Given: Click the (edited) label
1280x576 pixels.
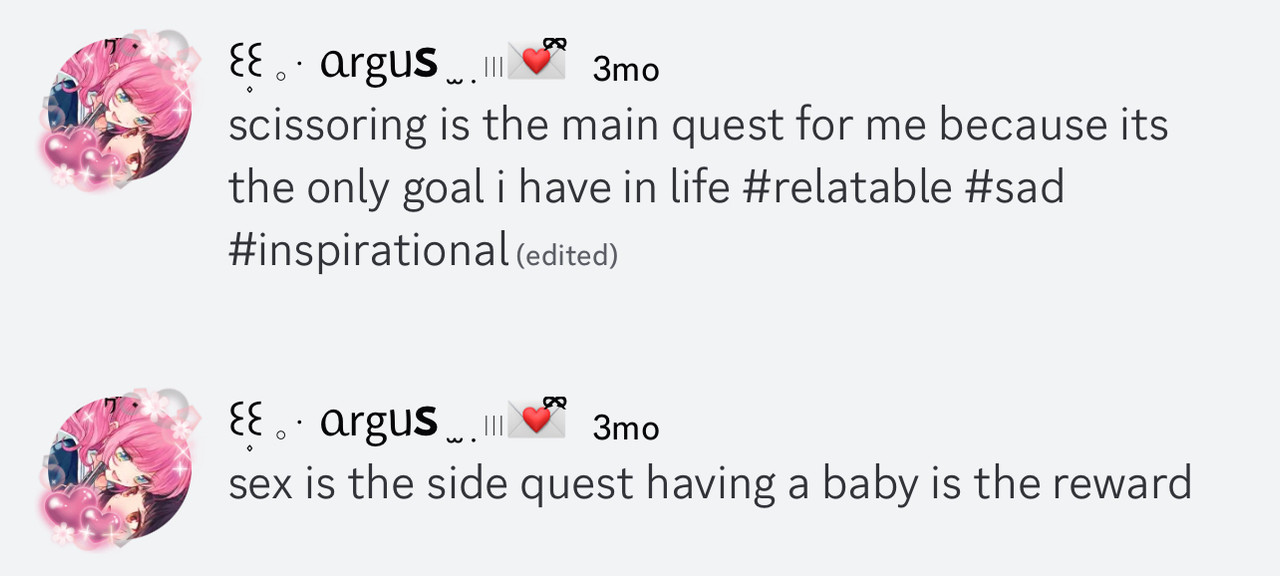Looking at the screenshot, I should [567, 256].
